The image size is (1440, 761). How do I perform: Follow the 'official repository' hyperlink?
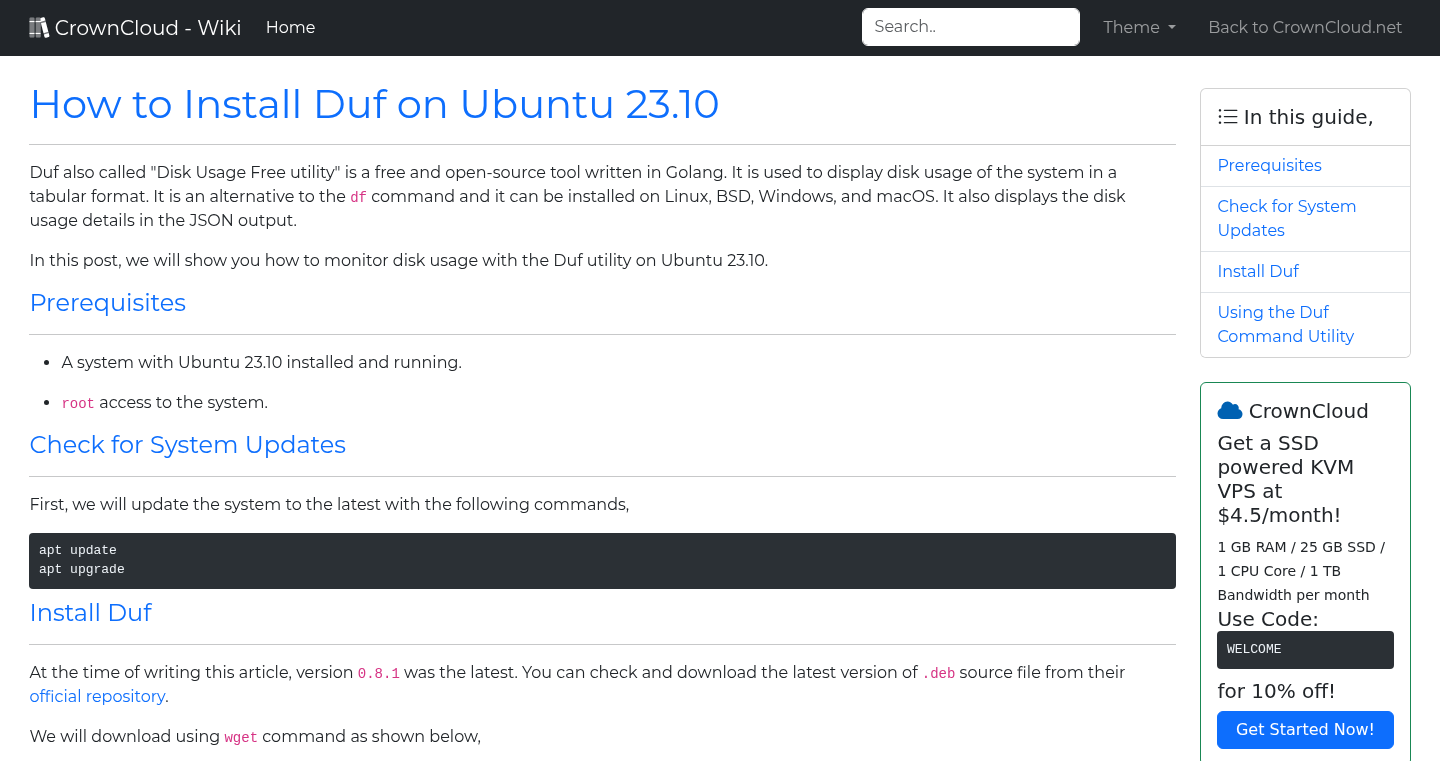97,696
